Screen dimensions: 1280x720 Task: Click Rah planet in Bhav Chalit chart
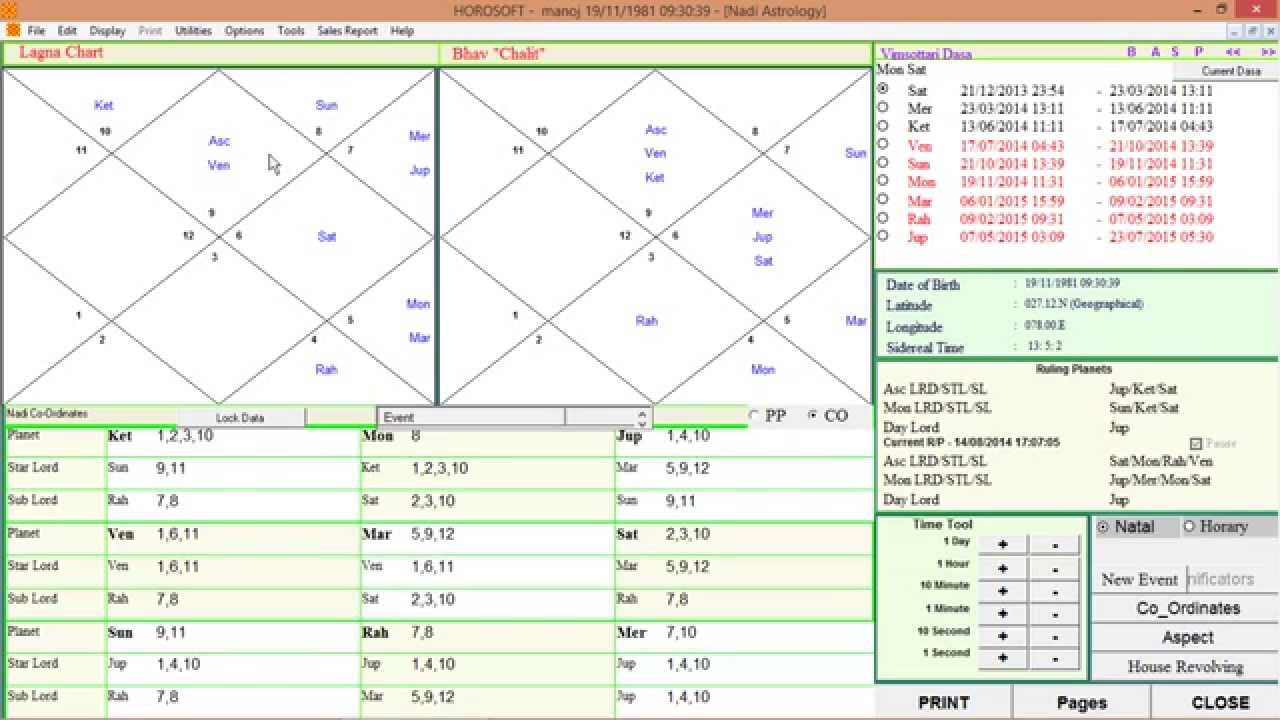(x=646, y=321)
